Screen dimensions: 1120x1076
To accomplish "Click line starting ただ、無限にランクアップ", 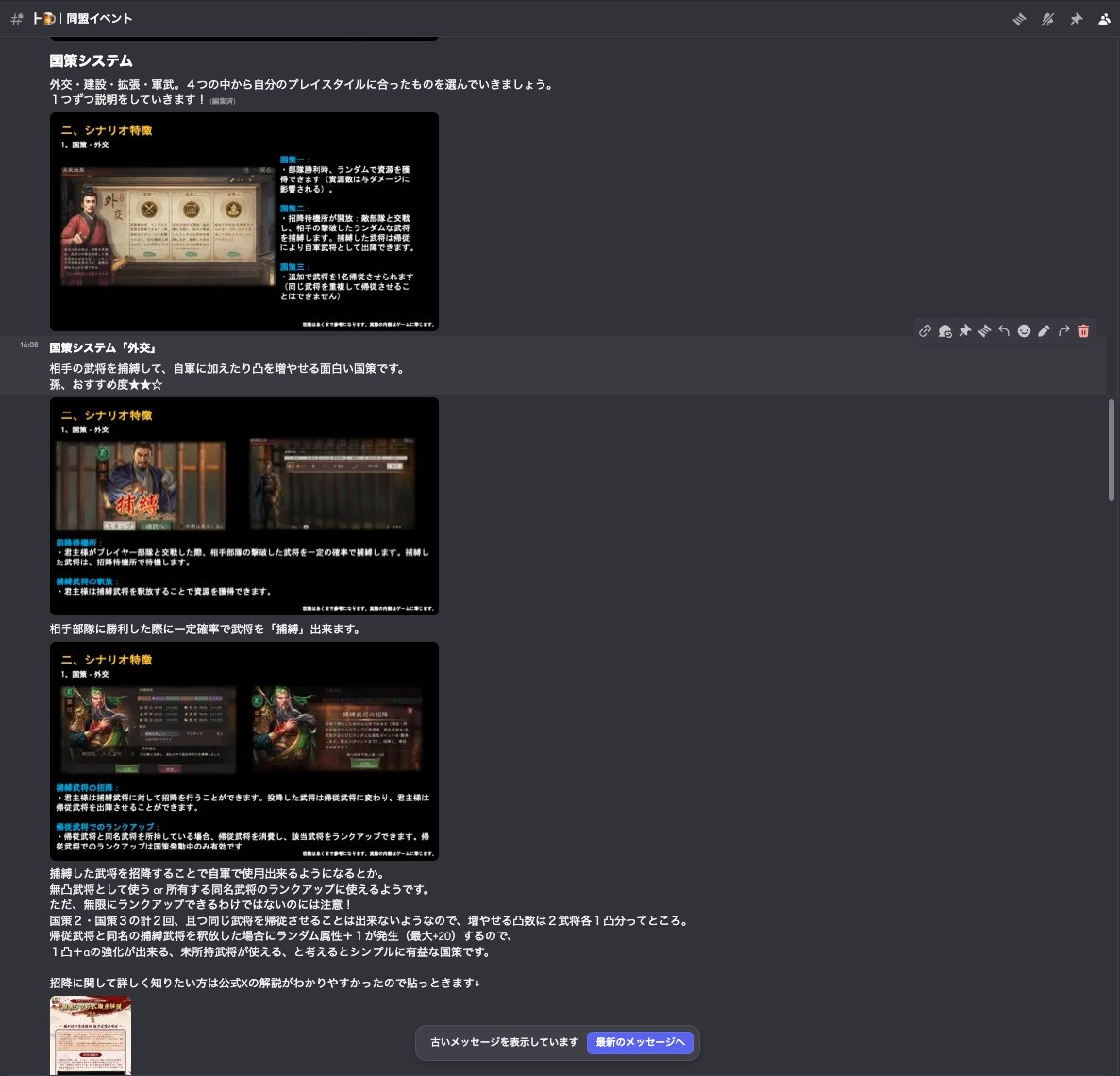I will click(x=201, y=905).
